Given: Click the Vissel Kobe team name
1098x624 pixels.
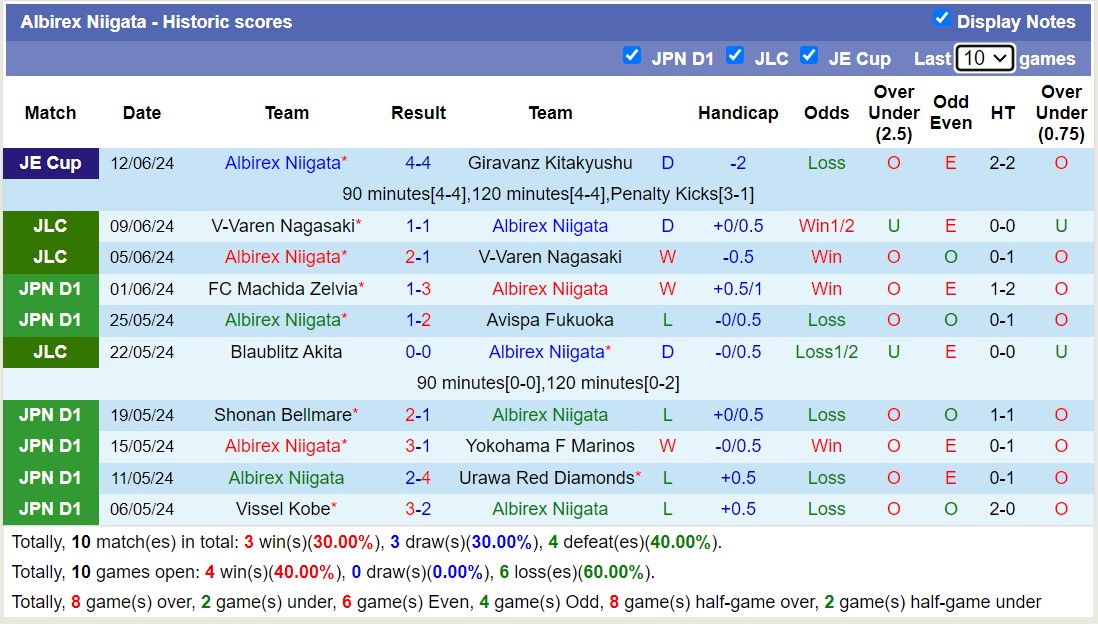Looking at the screenshot, I should tap(282, 509).
